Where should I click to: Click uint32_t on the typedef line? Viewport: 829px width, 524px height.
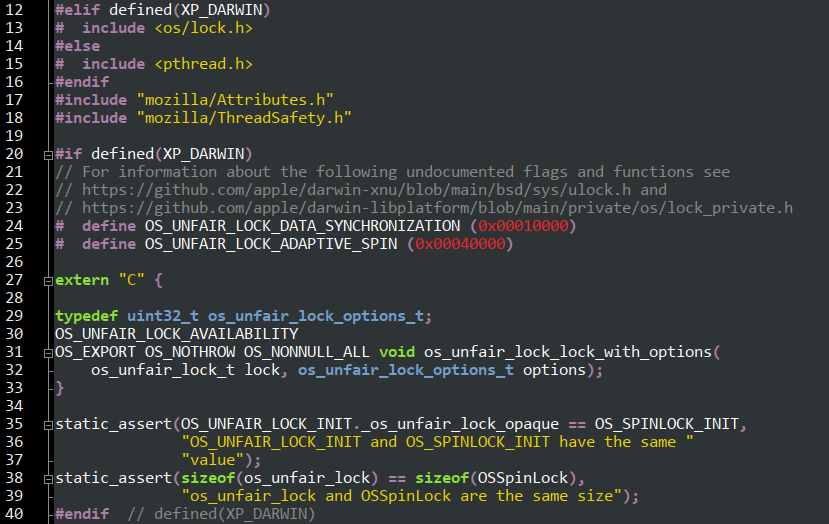(163, 316)
